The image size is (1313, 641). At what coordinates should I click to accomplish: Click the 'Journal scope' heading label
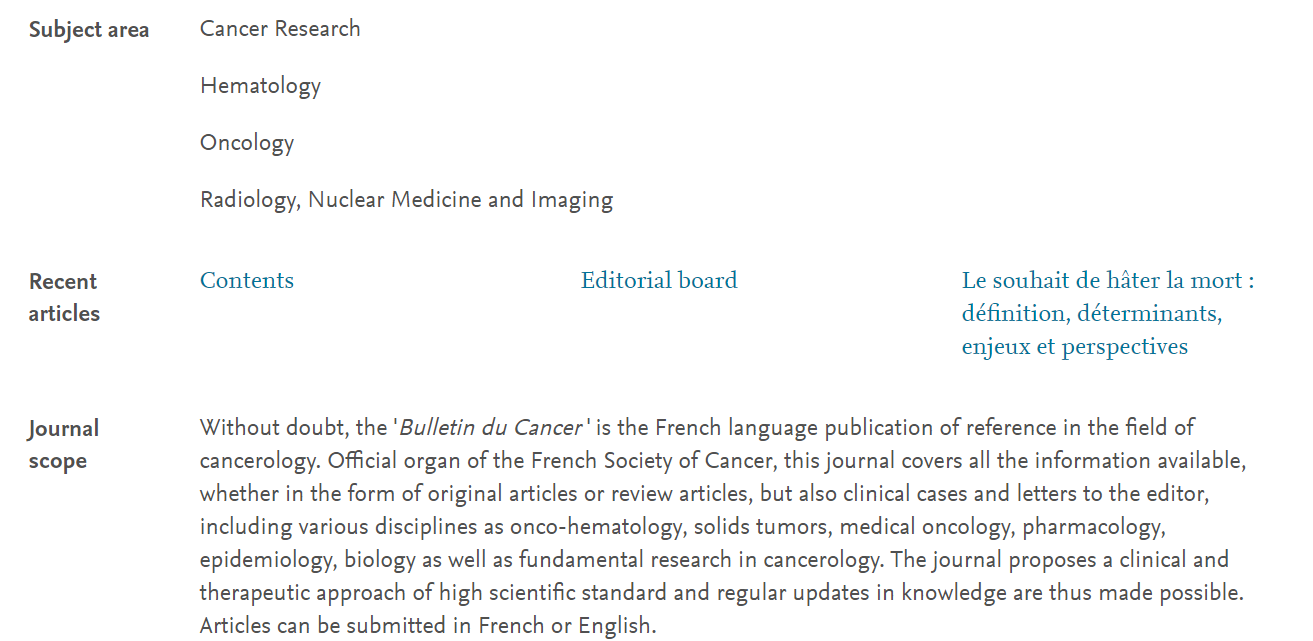[63, 445]
